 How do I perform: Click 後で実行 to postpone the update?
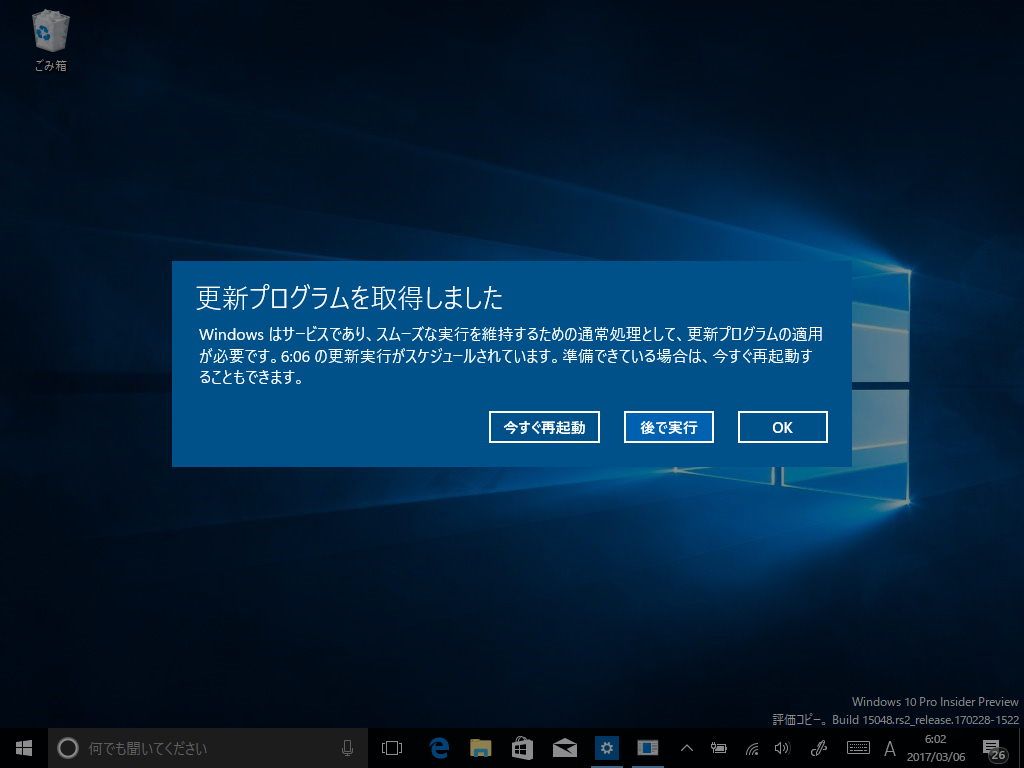coord(668,427)
